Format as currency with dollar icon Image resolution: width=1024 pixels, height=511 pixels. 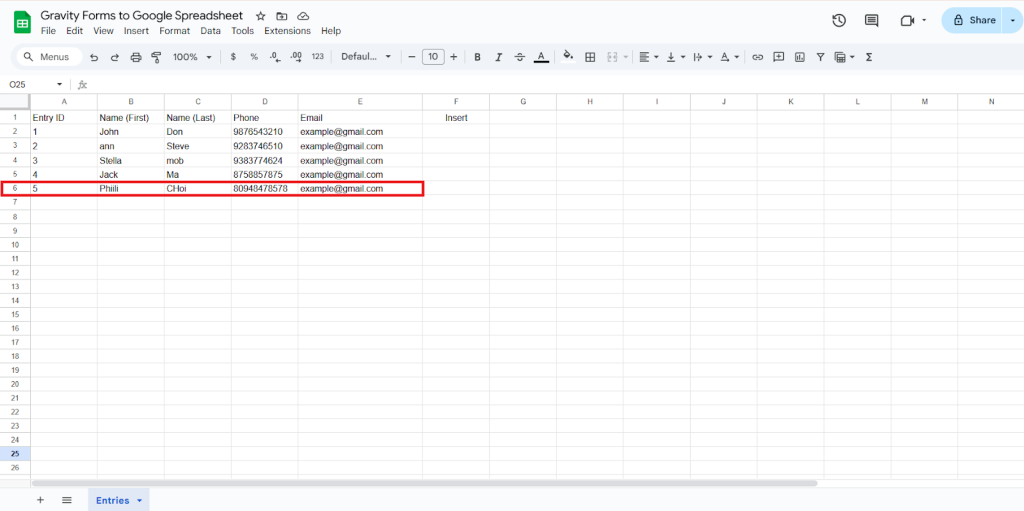click(233, 57)
